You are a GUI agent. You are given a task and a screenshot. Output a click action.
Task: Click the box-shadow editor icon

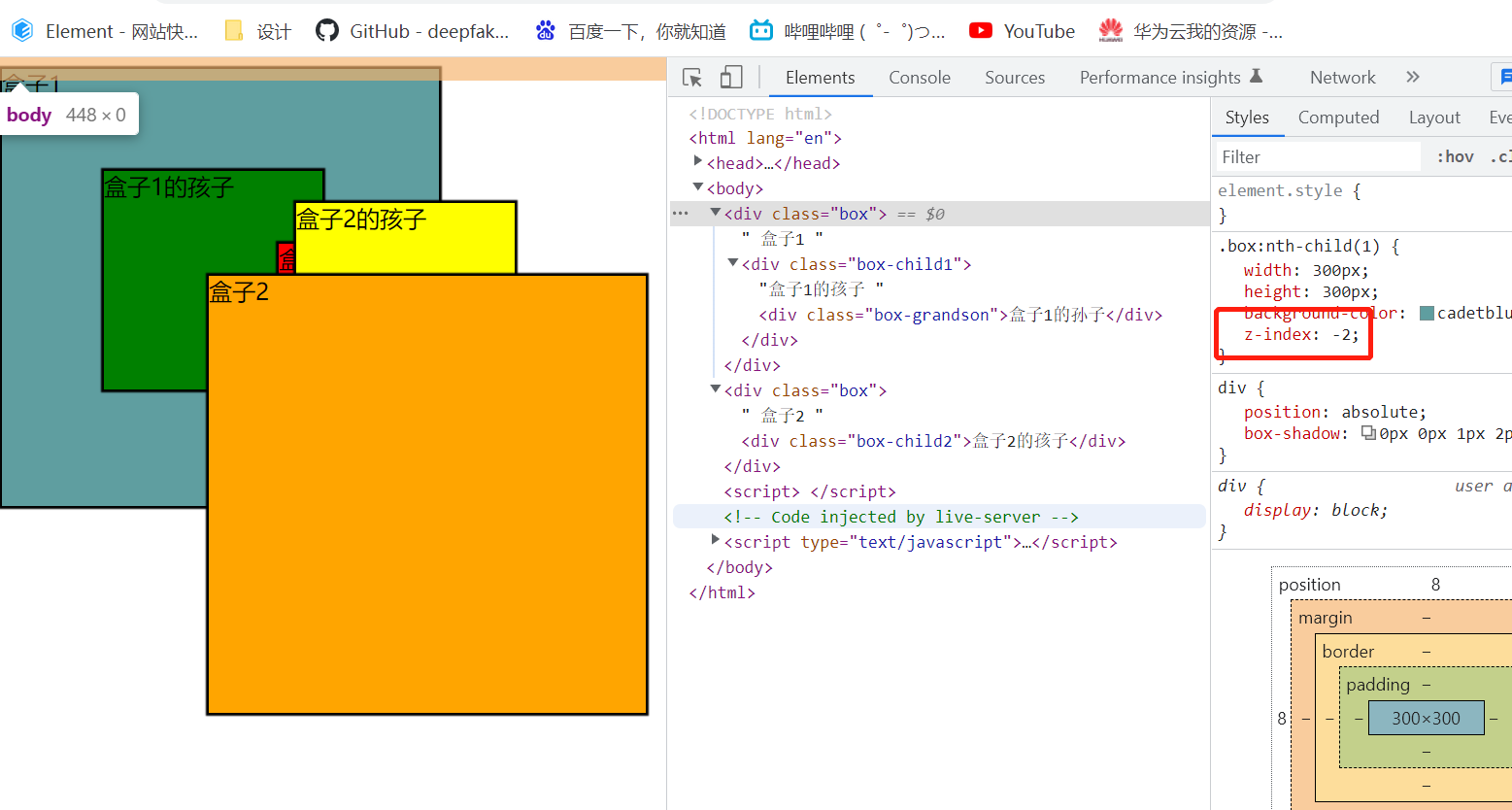coord(1368,433)
